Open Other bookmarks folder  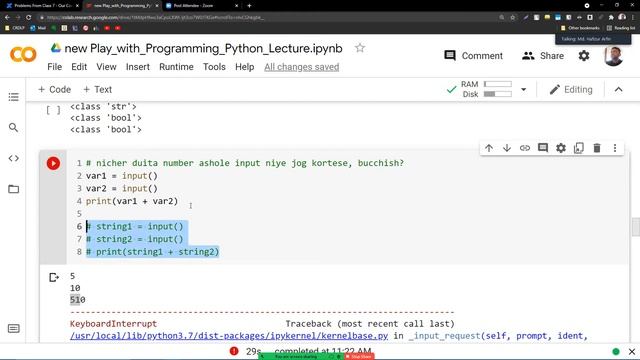[580, 28]
